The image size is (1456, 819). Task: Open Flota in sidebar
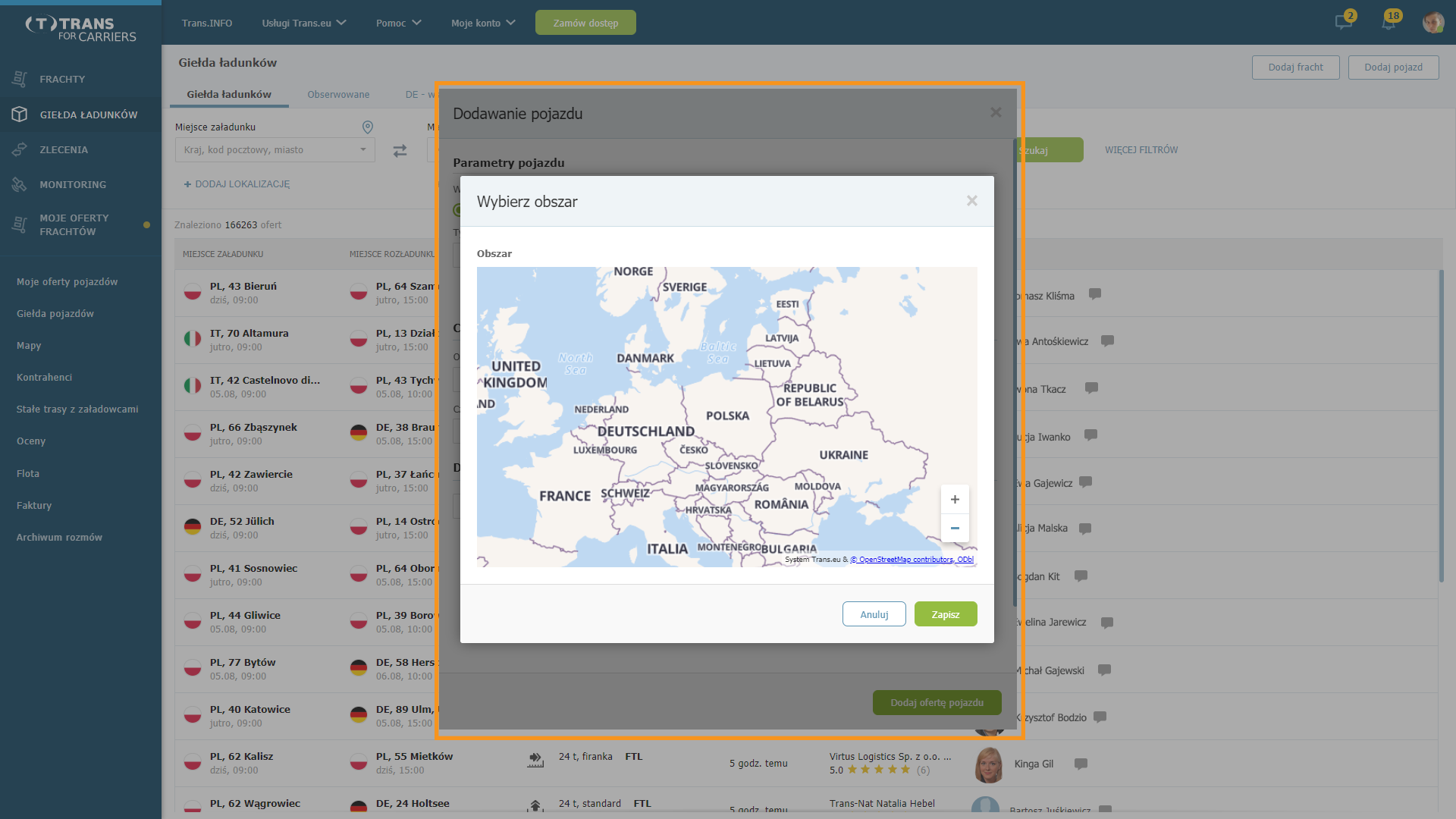tap(28, 474)
